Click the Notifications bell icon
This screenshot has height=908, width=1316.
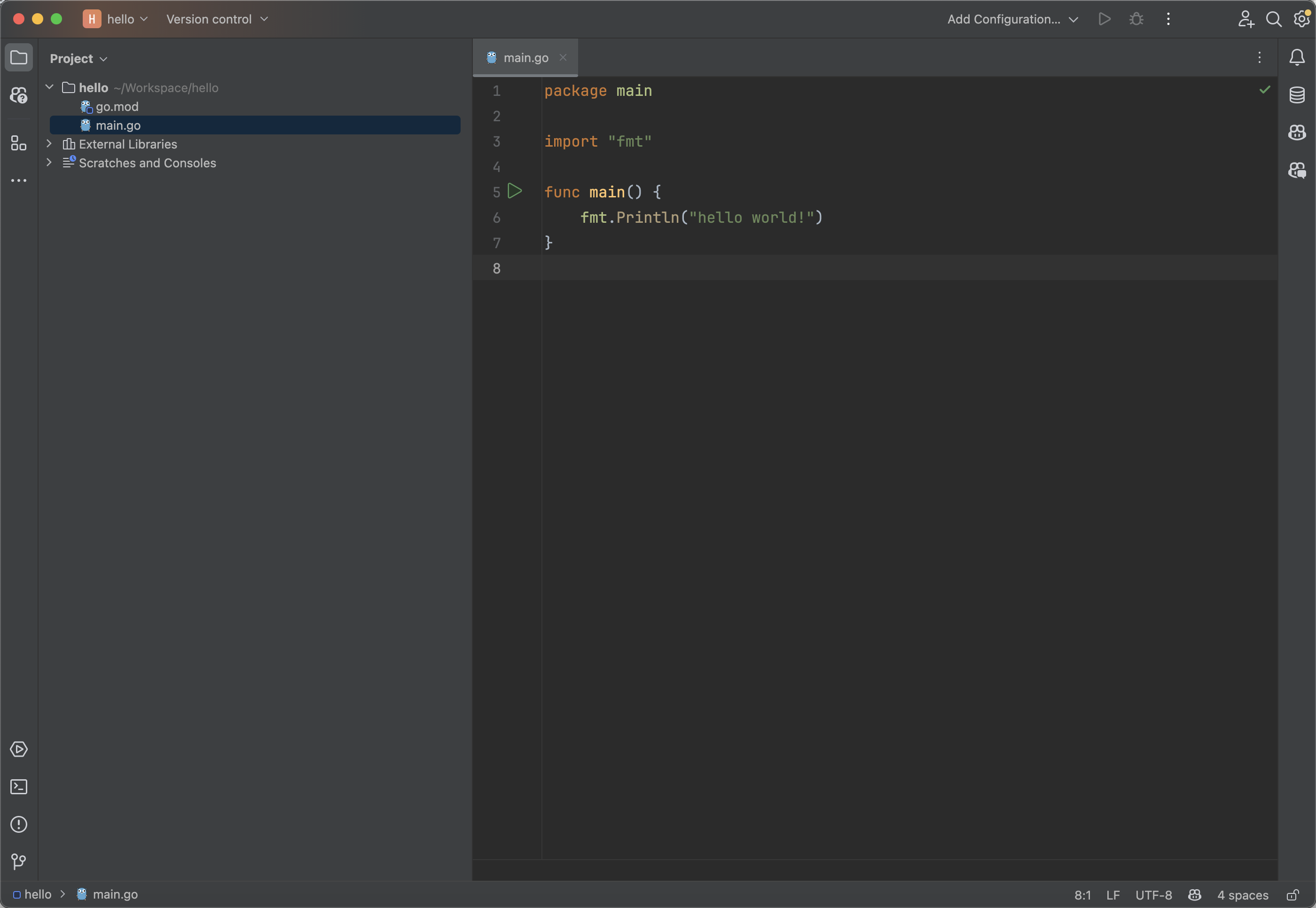click(1297, 57)
